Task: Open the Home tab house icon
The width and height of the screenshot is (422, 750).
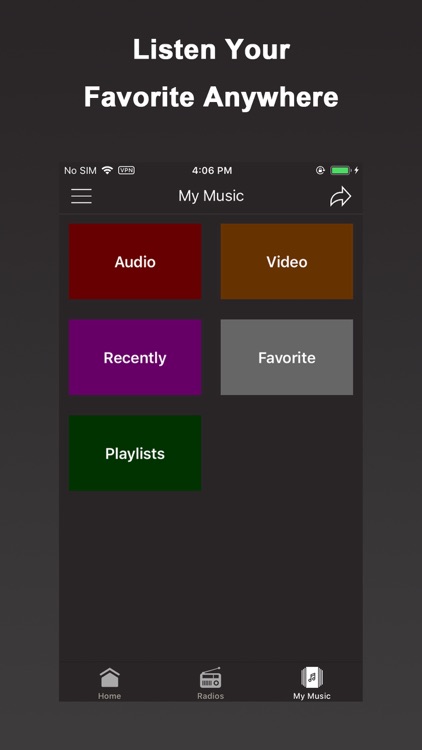Action: (110, 678)
